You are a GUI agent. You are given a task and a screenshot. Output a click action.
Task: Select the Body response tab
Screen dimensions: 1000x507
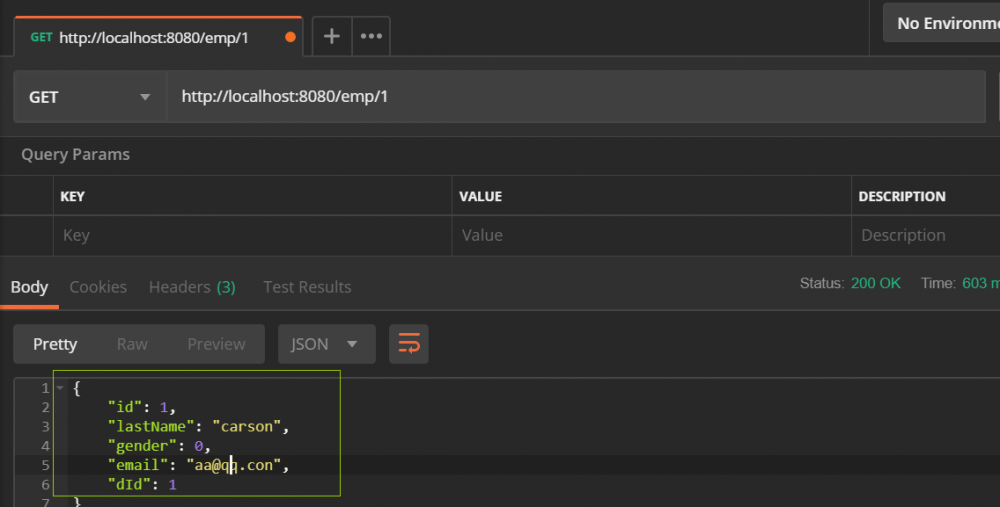[29, 287]
